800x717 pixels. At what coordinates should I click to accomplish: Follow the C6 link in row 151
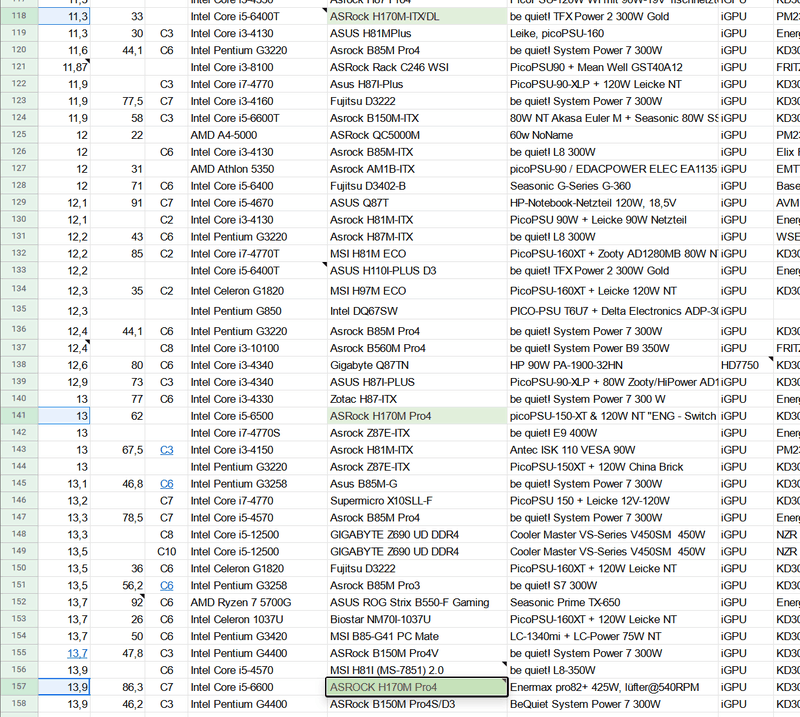point(166,585)
